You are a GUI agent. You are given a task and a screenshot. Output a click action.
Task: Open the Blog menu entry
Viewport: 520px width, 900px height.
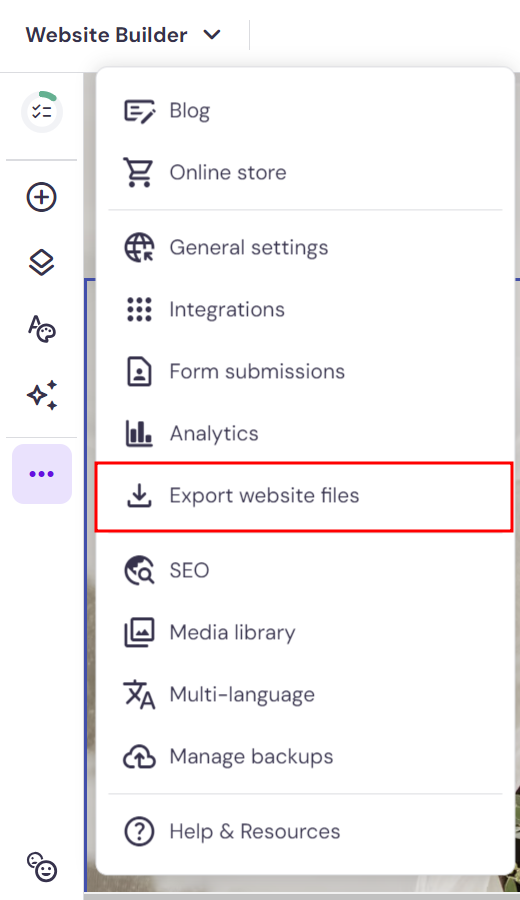coord(304,110)
